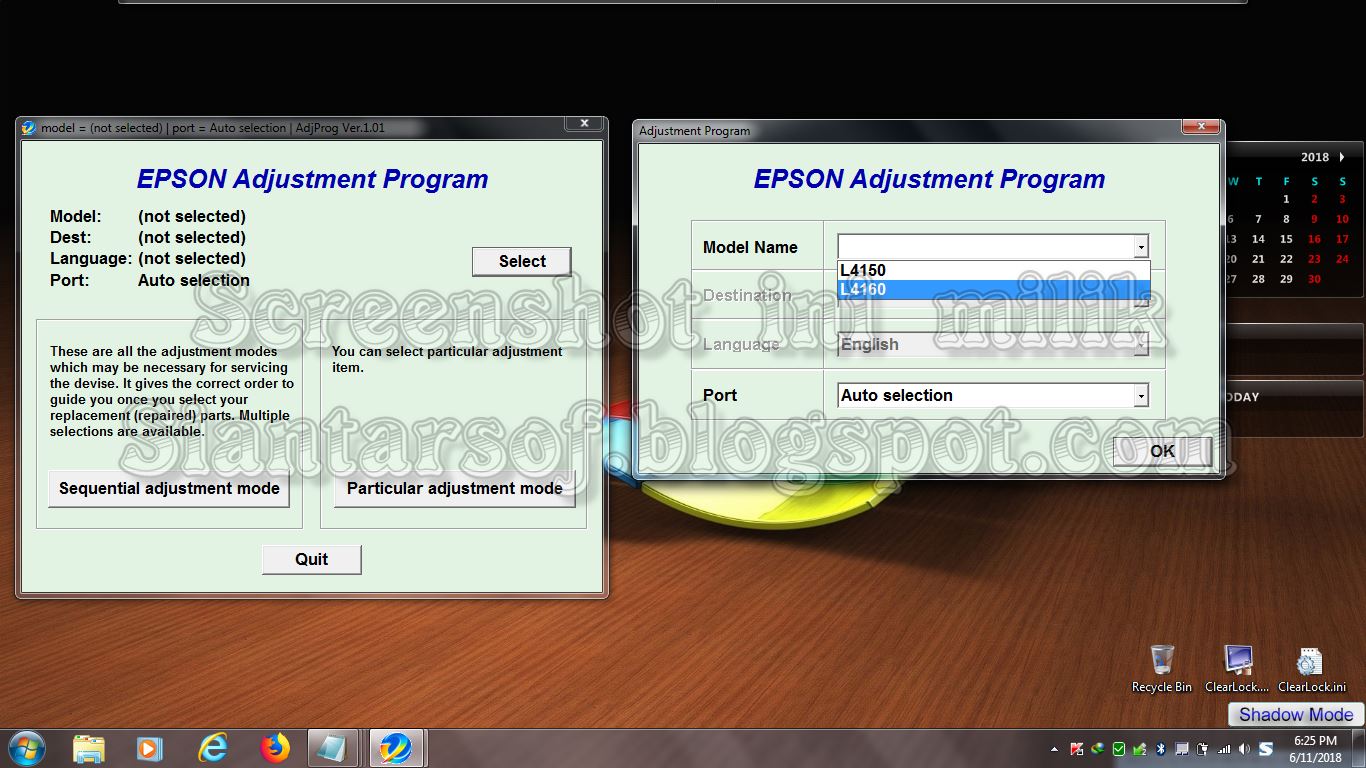Close the AdjProg Ver.1.01 main window
Viewport: 1366px width, 768px height.
coord(583,124)
